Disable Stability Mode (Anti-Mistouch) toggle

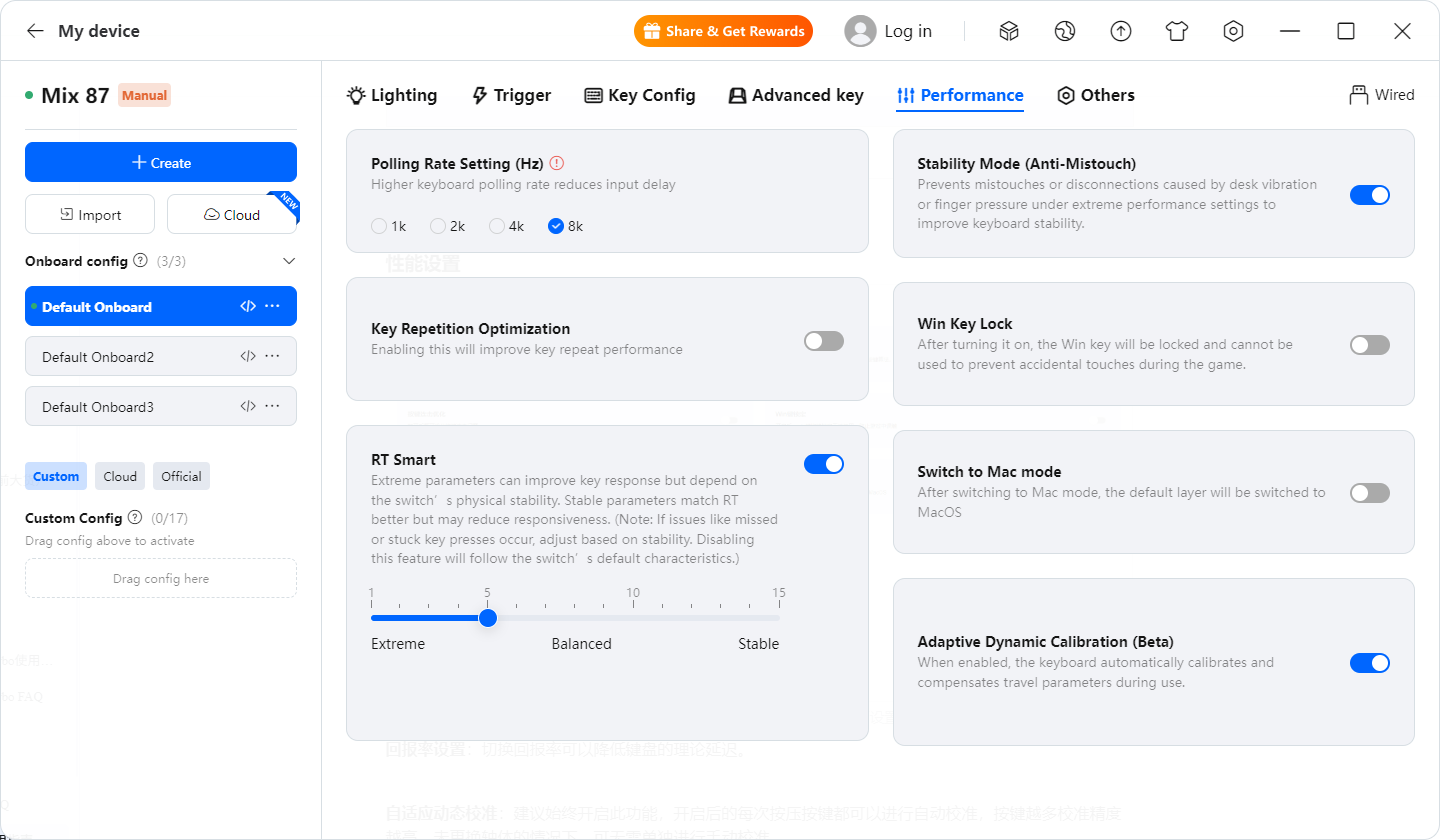[x=1370, y=195]
